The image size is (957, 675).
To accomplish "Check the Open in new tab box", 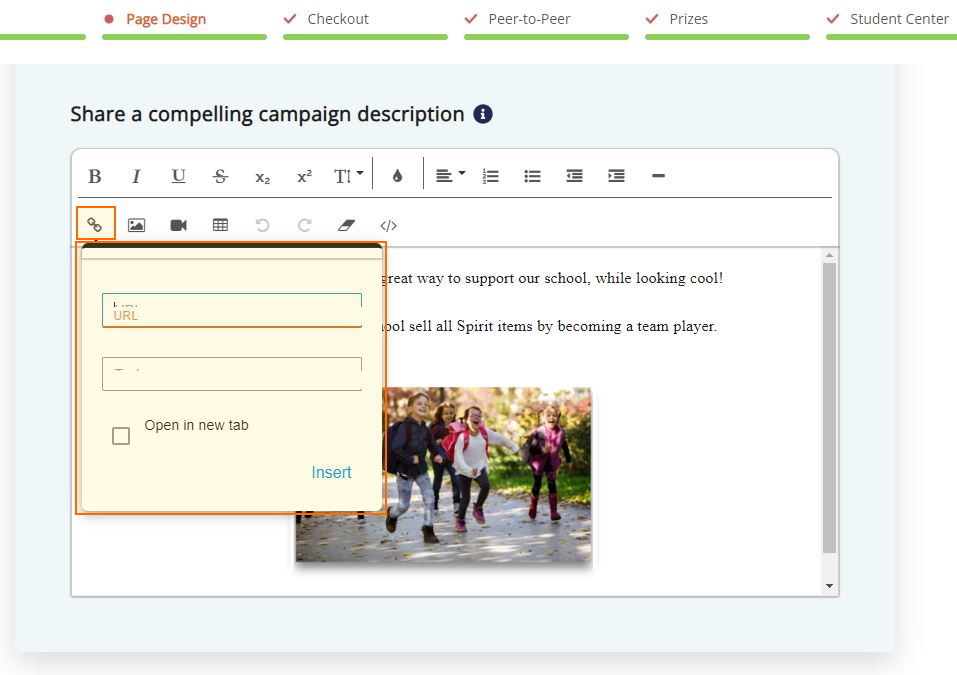I will tap(121, 436).
